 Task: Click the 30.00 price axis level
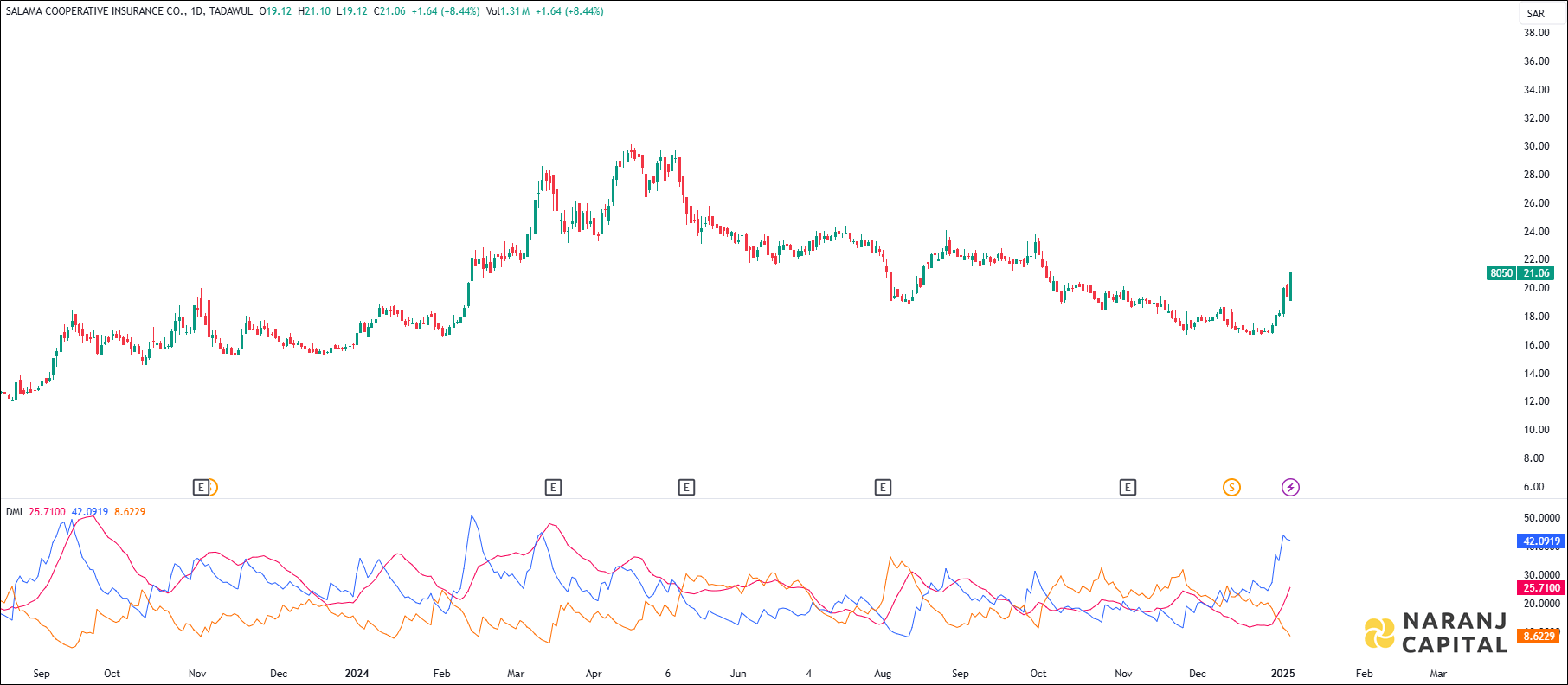1536,146
